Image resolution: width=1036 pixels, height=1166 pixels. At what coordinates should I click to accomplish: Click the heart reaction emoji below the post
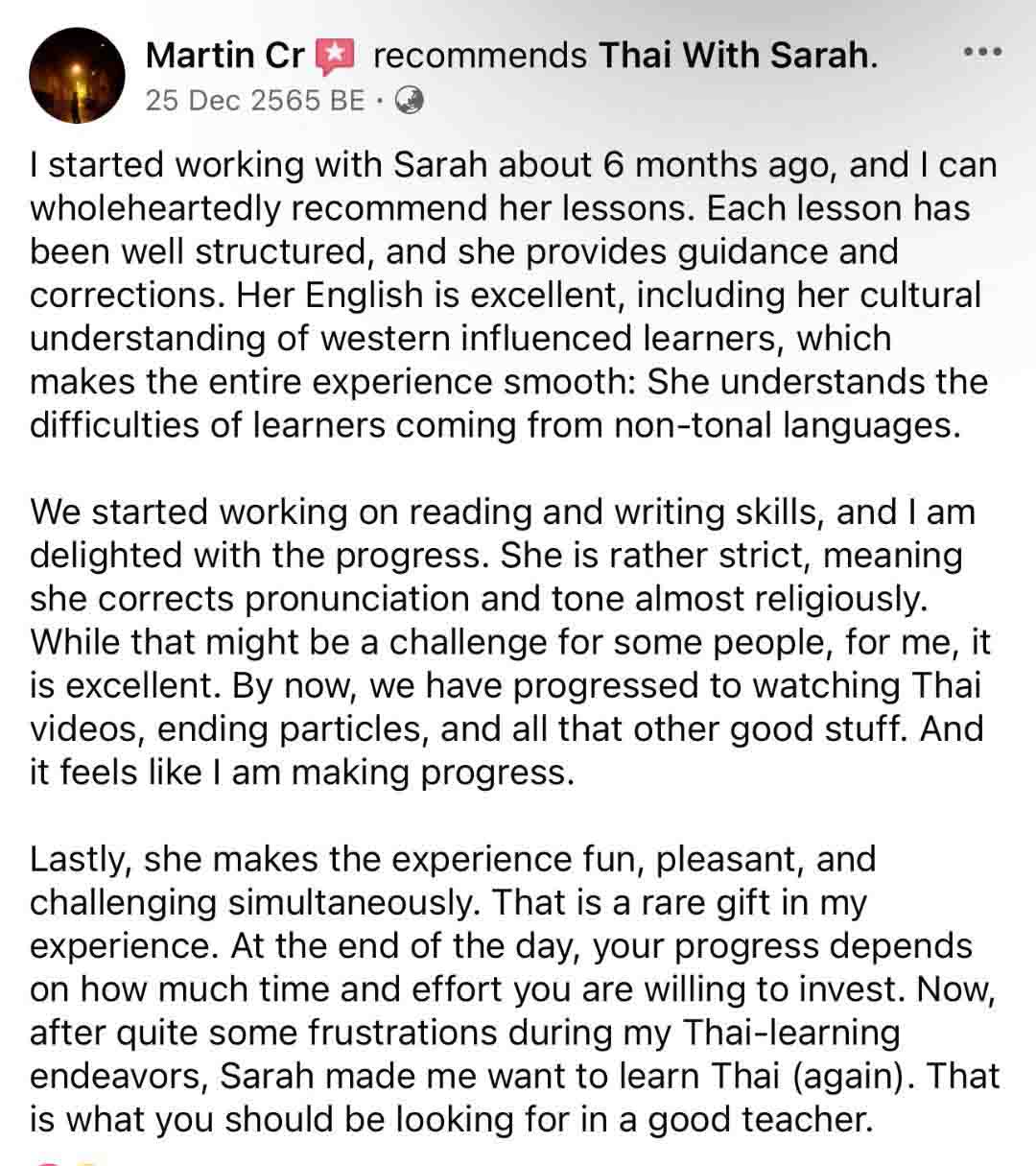pos(46,1161)
